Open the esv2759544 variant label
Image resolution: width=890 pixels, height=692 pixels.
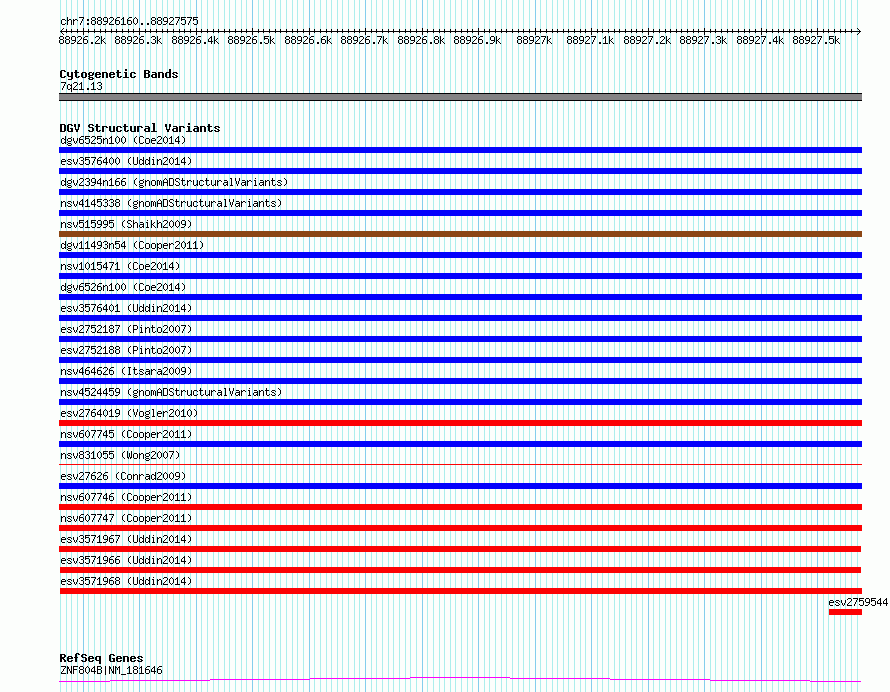[858, 602]
